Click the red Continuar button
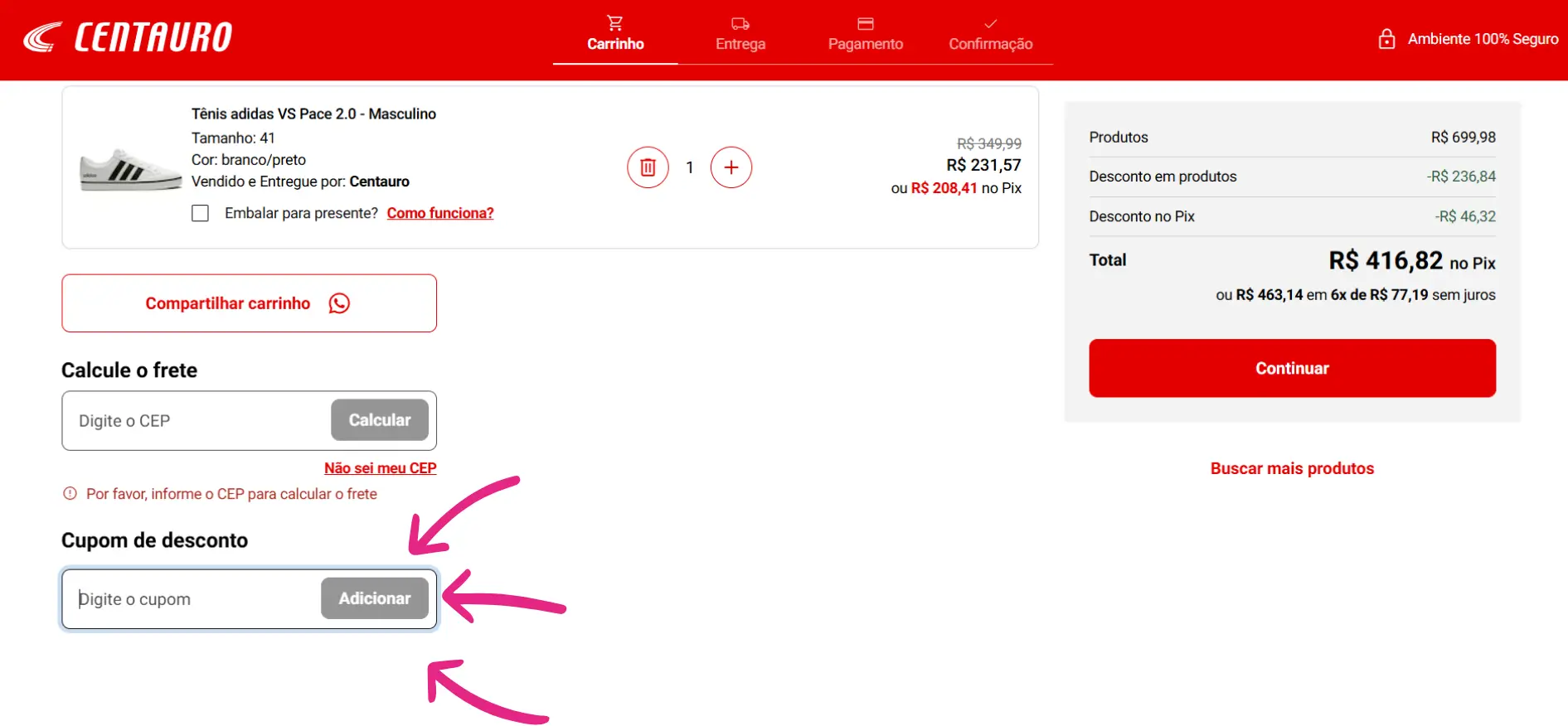 click(x=1292, y=368)
